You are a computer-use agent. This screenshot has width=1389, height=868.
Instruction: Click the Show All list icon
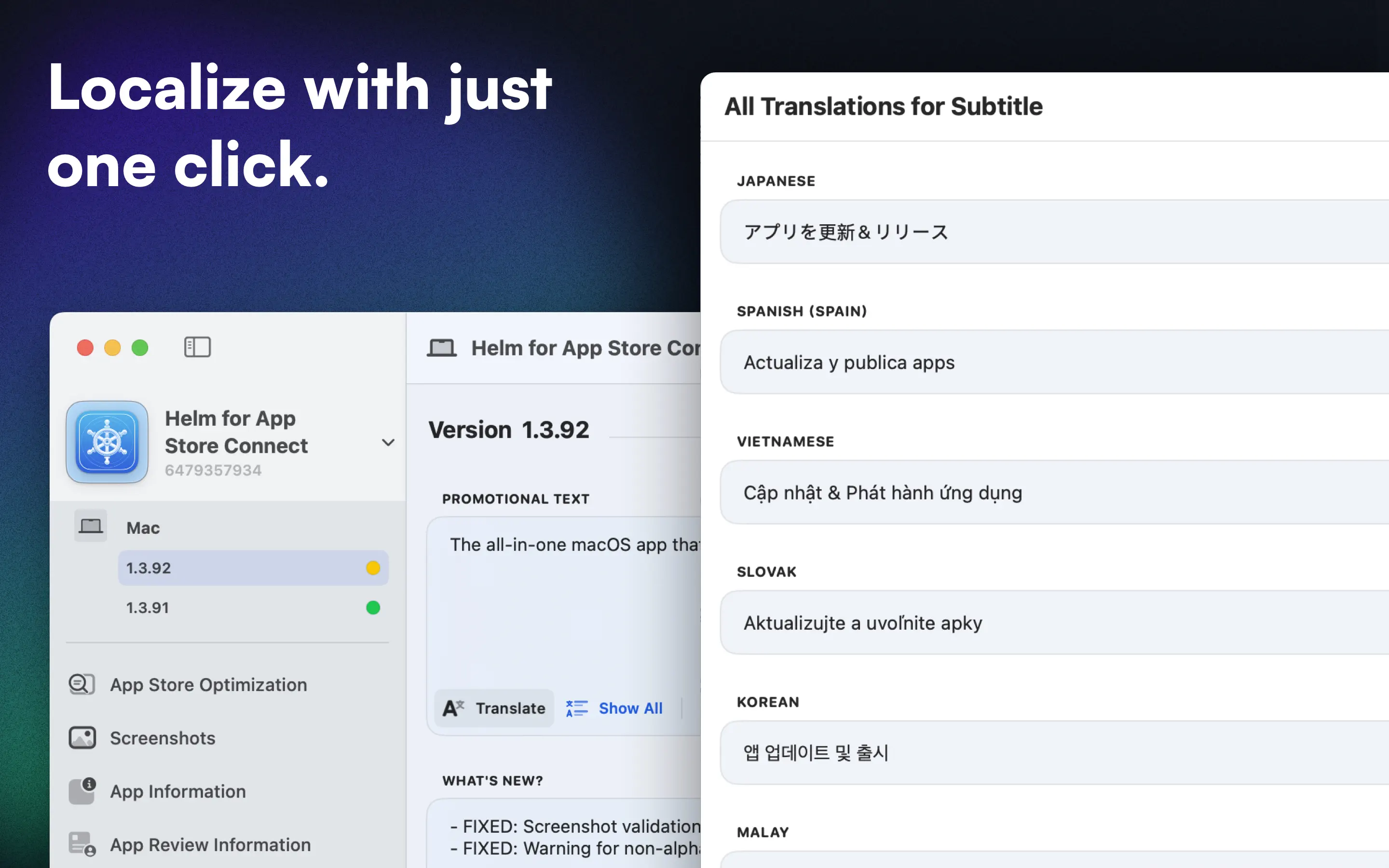coord(577,708)
